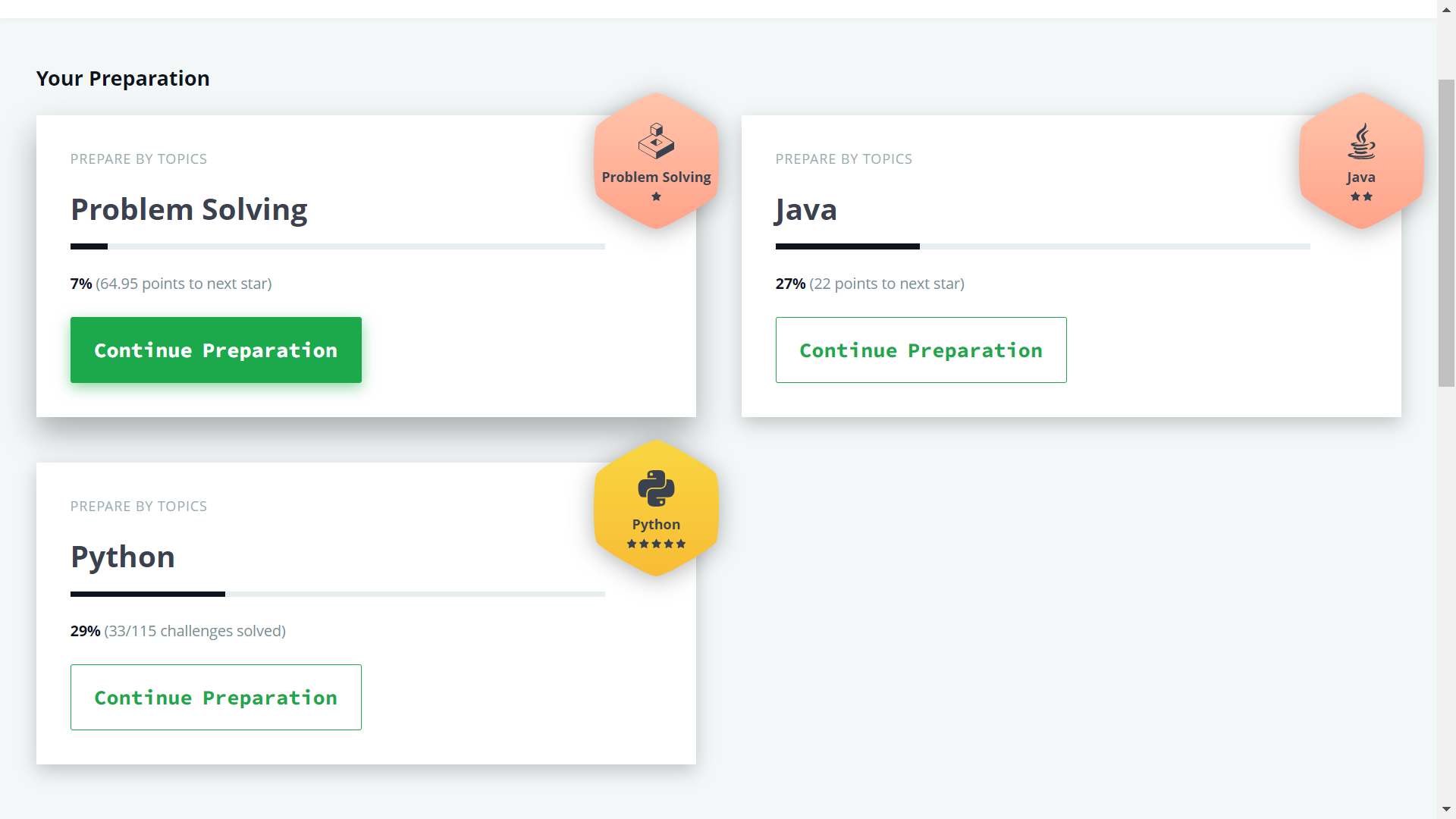Click the five stars on Python badge
The height and width of the screenshot is (819, 1456).
656,544
